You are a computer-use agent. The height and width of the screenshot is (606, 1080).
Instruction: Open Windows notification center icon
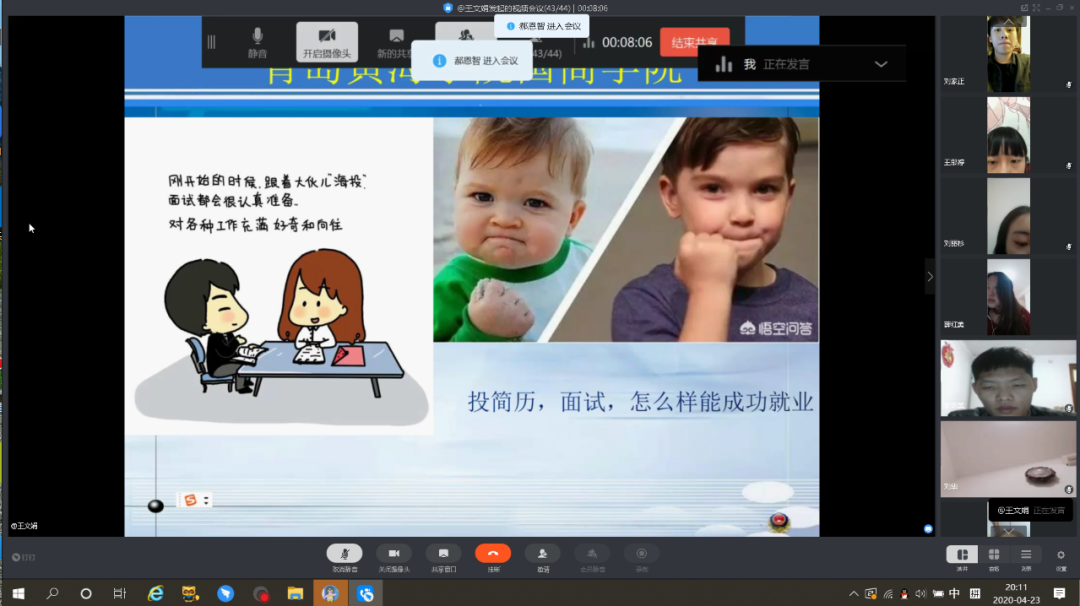pyautogui.click(x=1060, y=594)
